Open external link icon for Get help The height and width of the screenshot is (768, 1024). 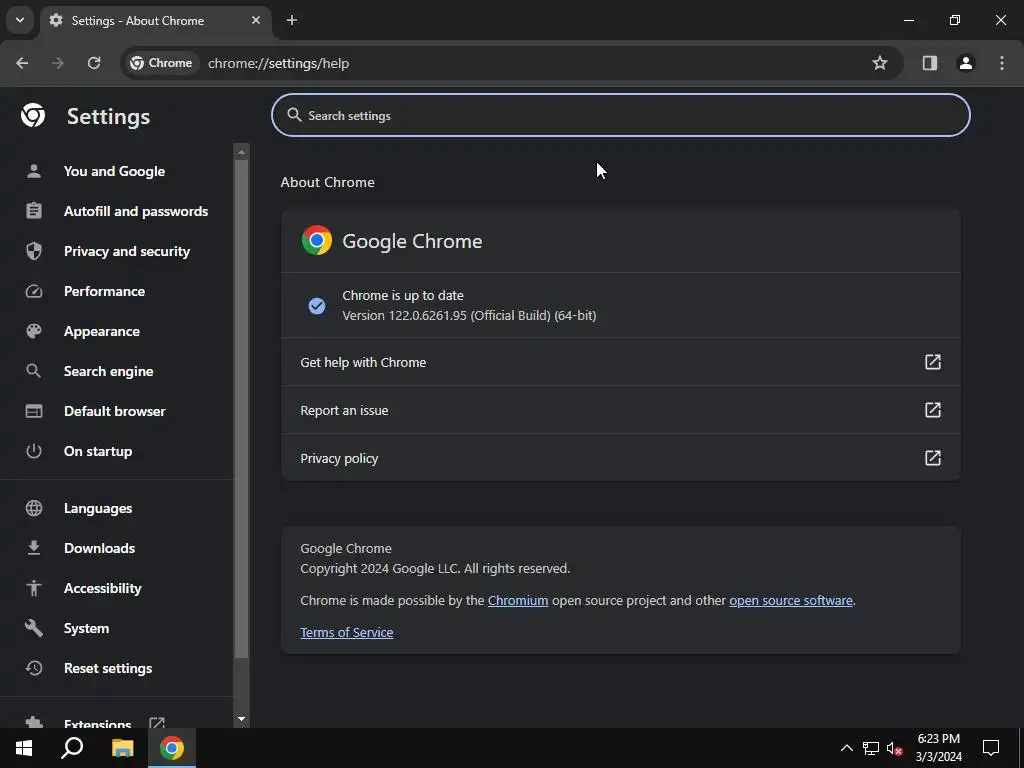point(933,362)
